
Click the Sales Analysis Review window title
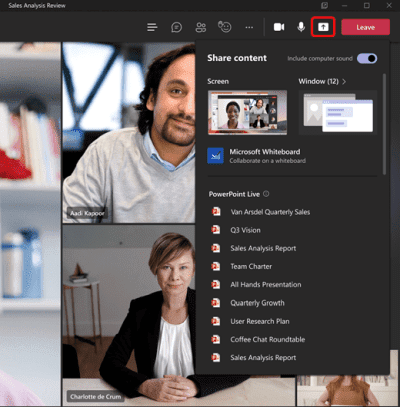[37, 5]
